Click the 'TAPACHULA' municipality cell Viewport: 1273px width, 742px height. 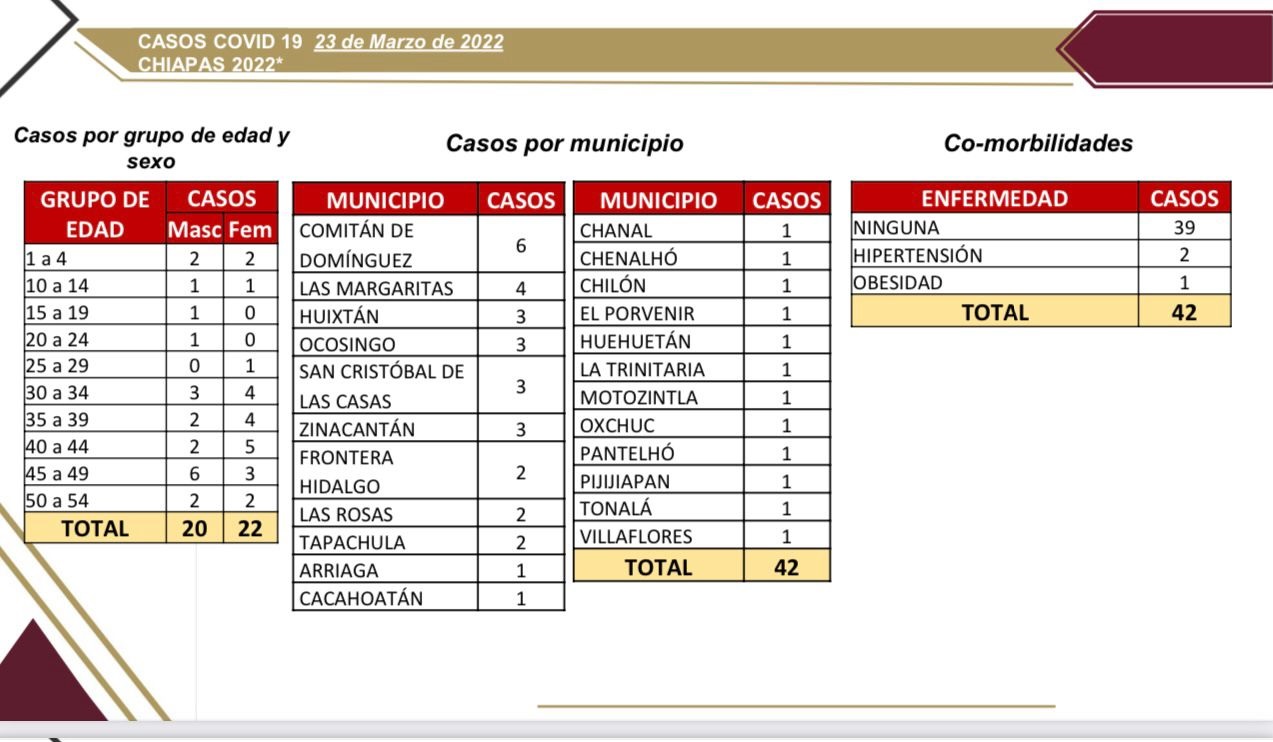pyautogui.click(x=385, y=542)
